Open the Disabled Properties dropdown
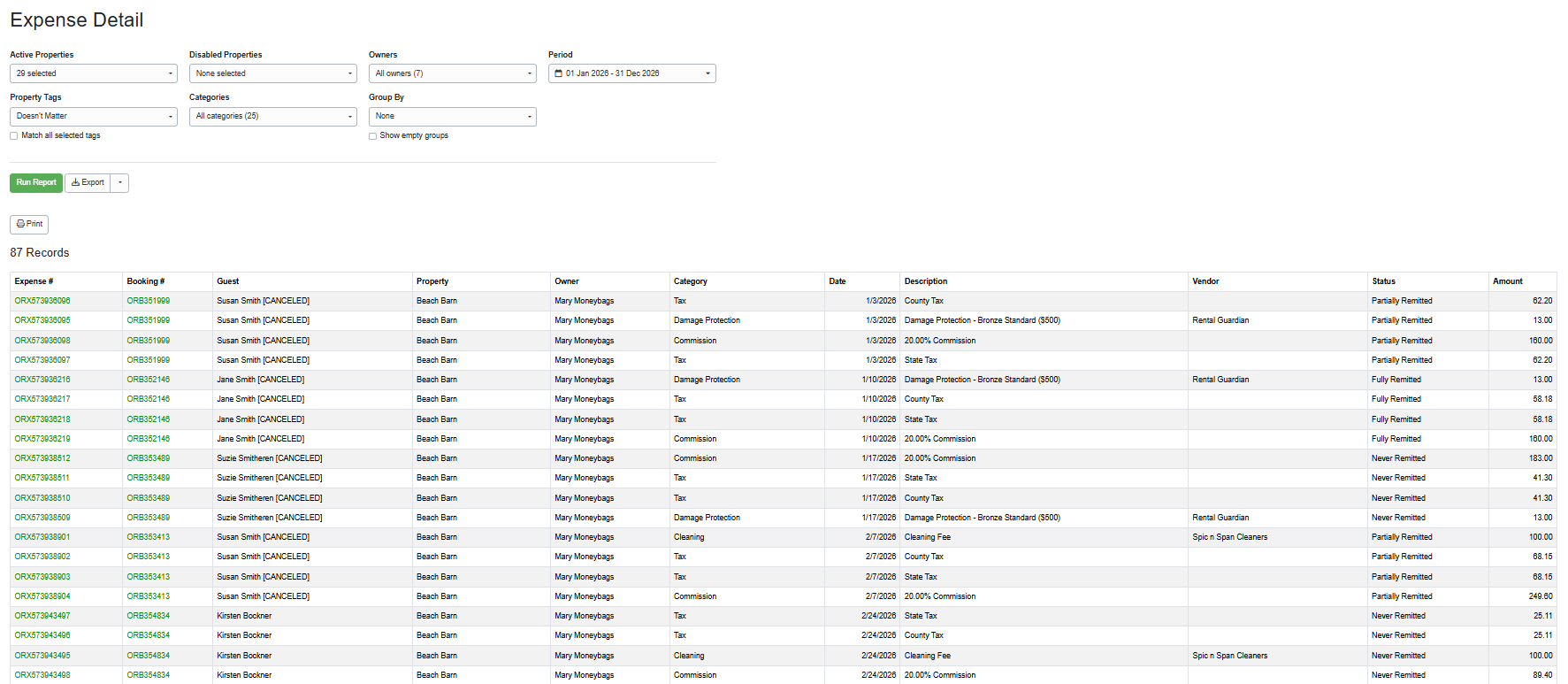The width and height of the screenshot is (1568, 684). click(273, 73)
